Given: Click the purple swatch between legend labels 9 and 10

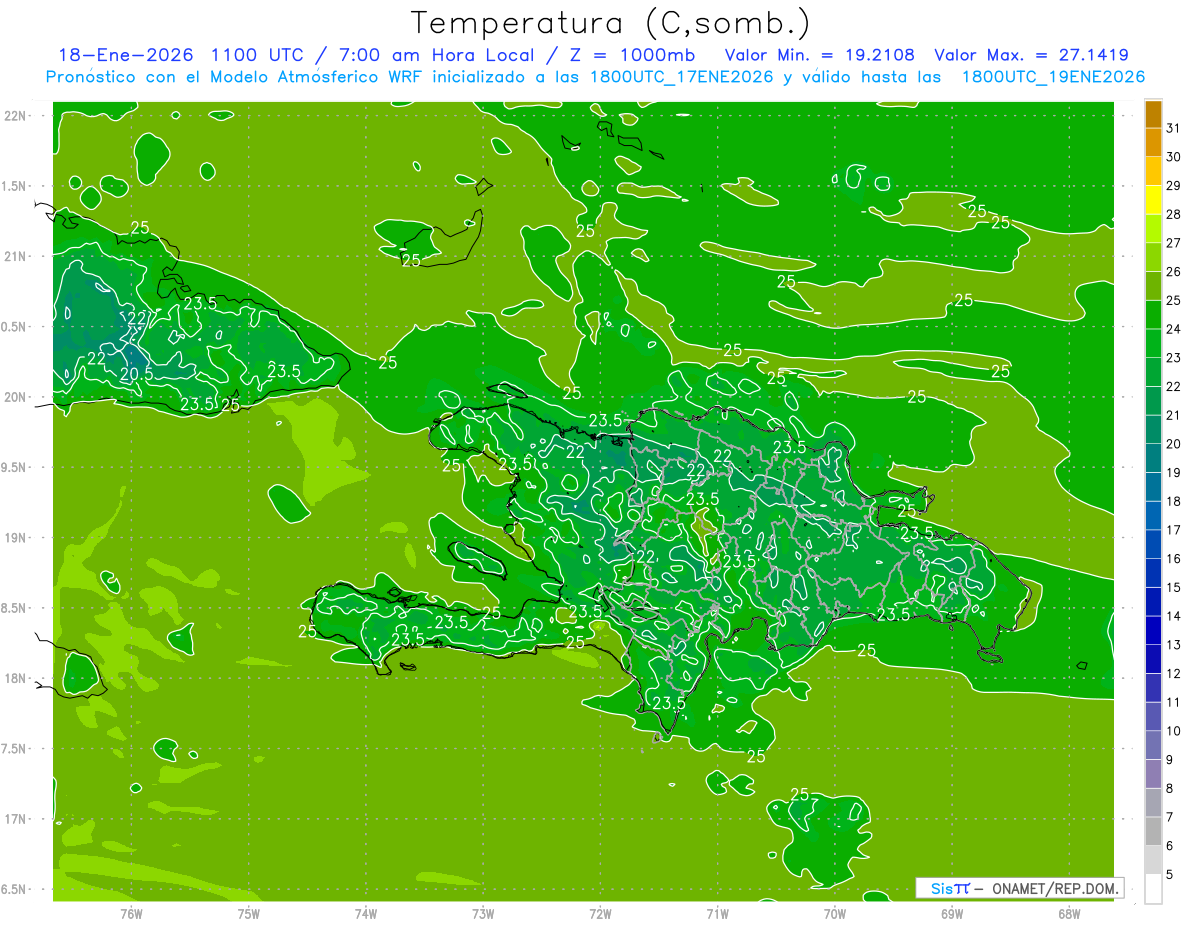Looking at the screenshot, I should click(1153, 745).
